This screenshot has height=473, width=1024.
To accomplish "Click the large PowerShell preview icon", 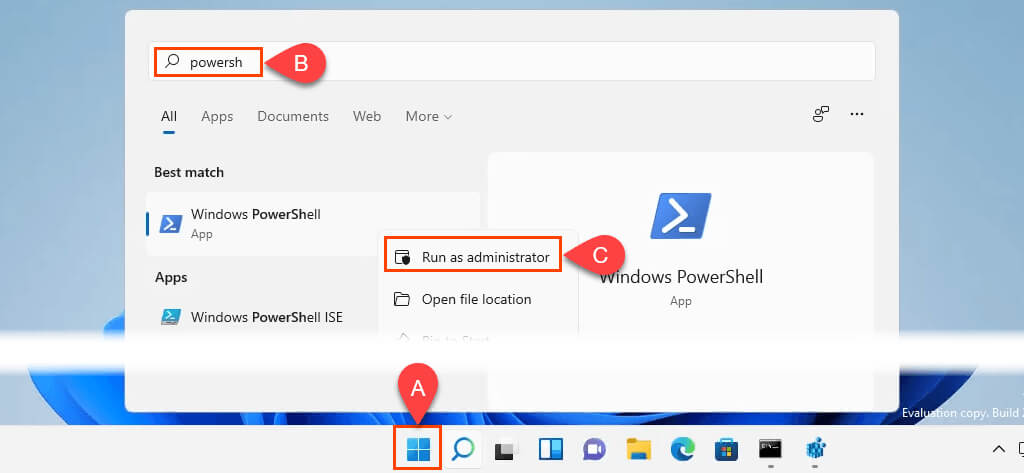I will click(680, 216).
